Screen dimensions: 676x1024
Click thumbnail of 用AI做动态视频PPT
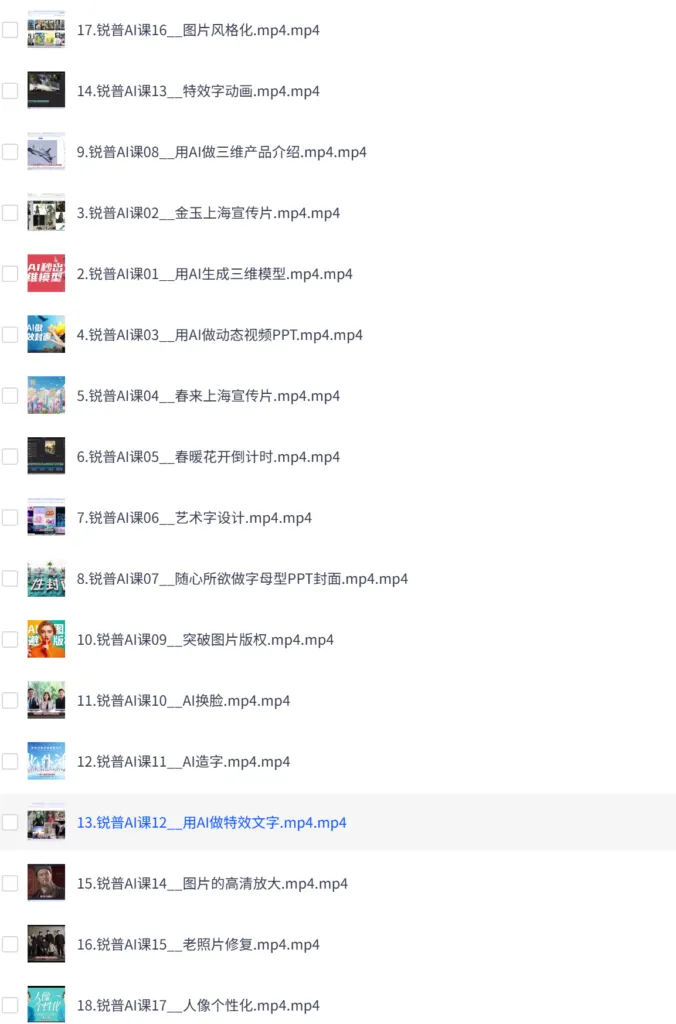[46, 334]
